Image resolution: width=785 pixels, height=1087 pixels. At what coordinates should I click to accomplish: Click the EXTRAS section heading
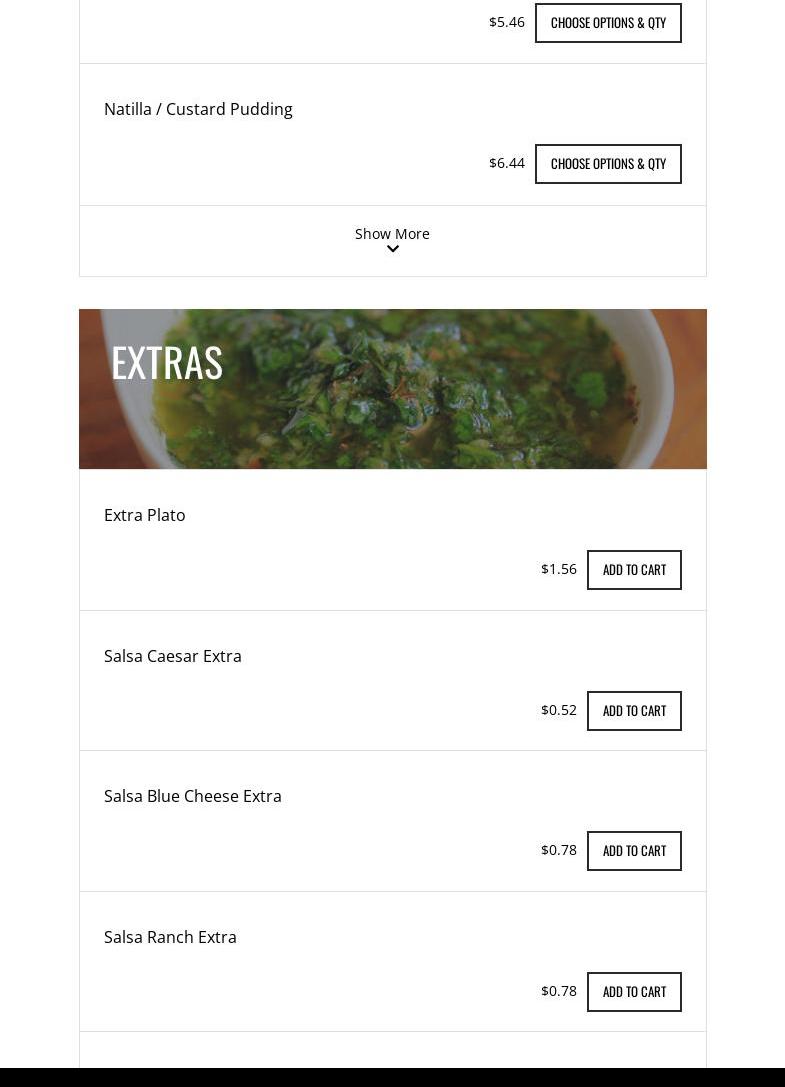pyautogui.click(x=167, y=362)
